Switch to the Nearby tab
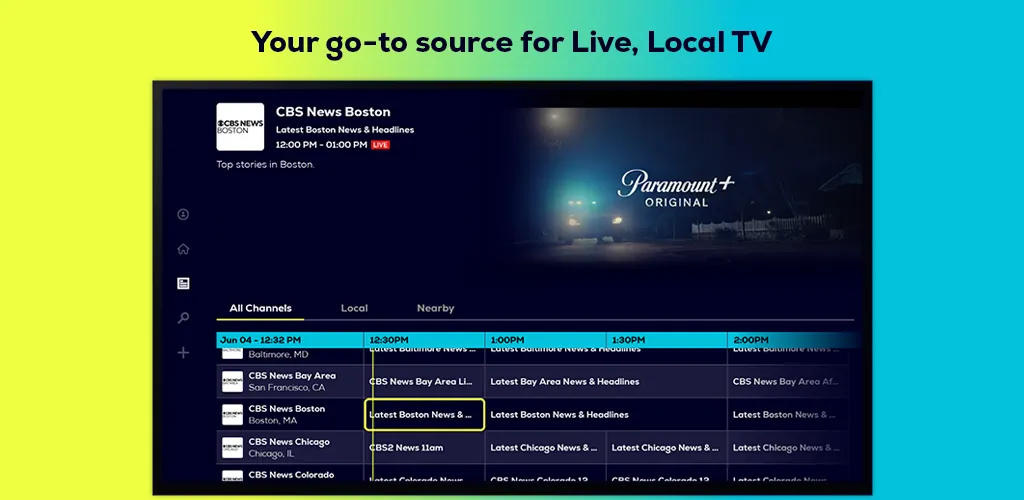1024x500 pixels. click(x=436, y=308)
